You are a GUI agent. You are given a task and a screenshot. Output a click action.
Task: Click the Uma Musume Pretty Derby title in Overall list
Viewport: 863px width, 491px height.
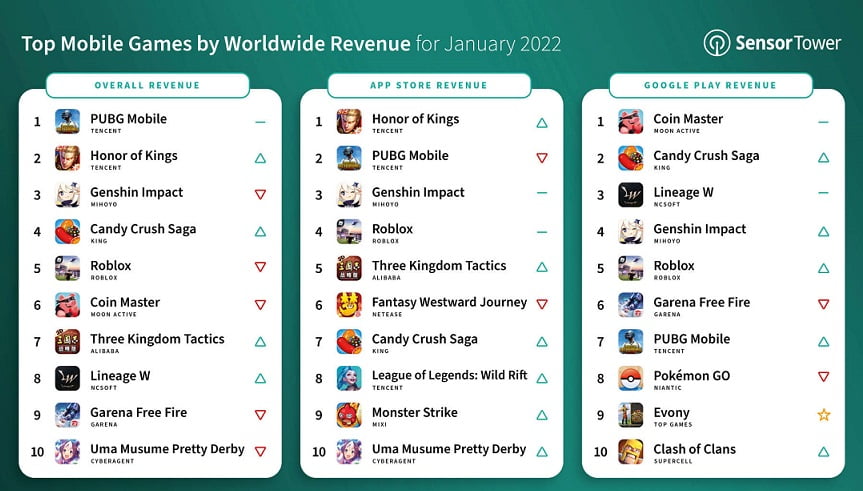167,449
